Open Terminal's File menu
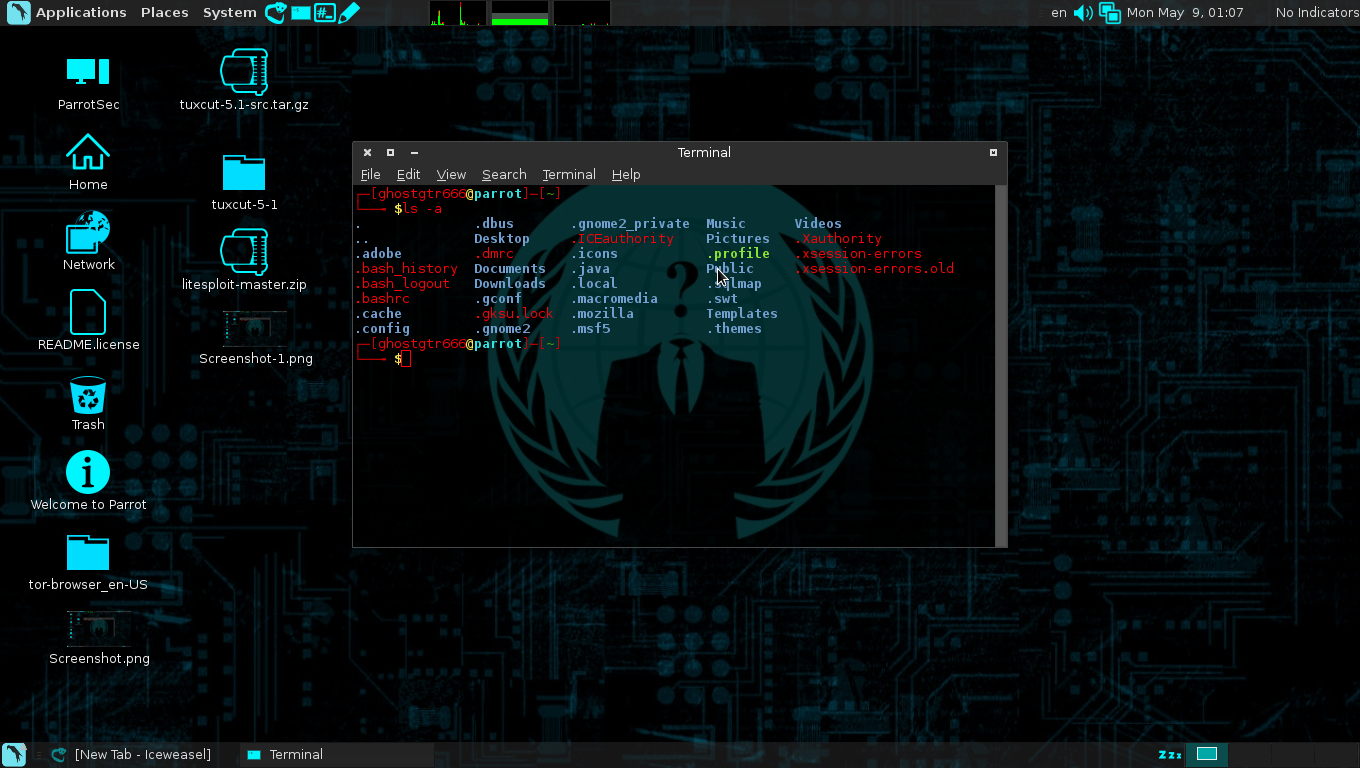 coord(370,174)
